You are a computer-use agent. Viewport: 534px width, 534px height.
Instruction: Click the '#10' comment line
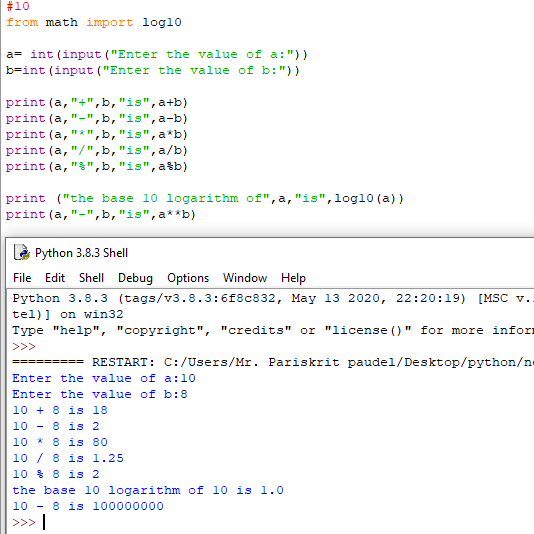[x=18, y=6]
